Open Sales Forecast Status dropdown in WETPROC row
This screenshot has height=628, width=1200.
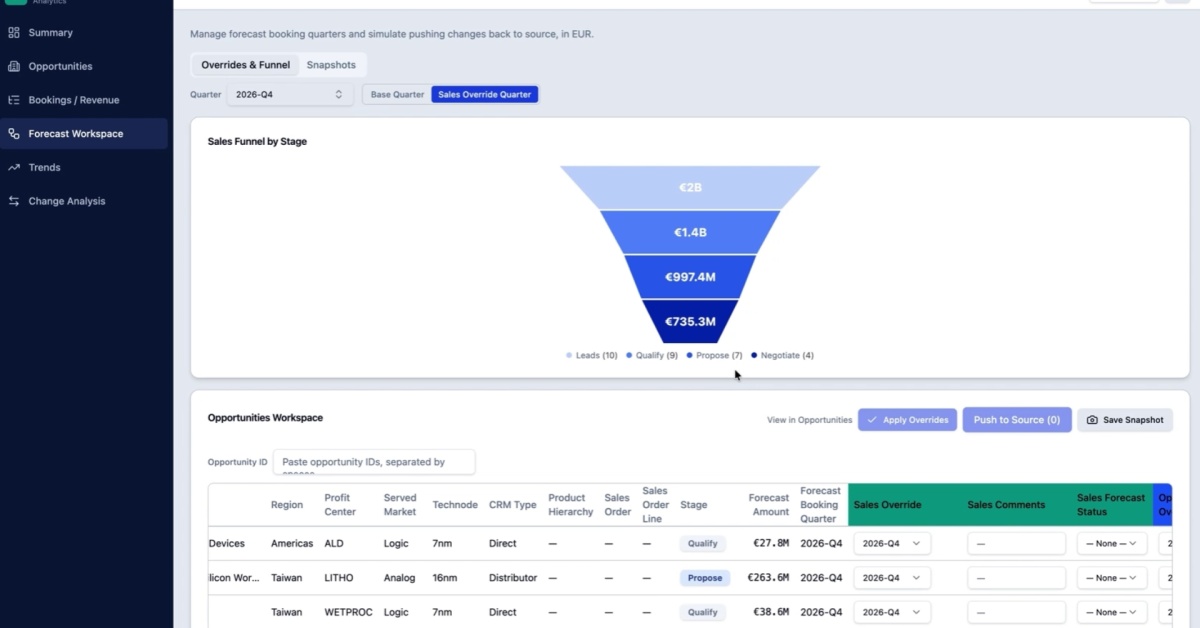click(1112, 612)
